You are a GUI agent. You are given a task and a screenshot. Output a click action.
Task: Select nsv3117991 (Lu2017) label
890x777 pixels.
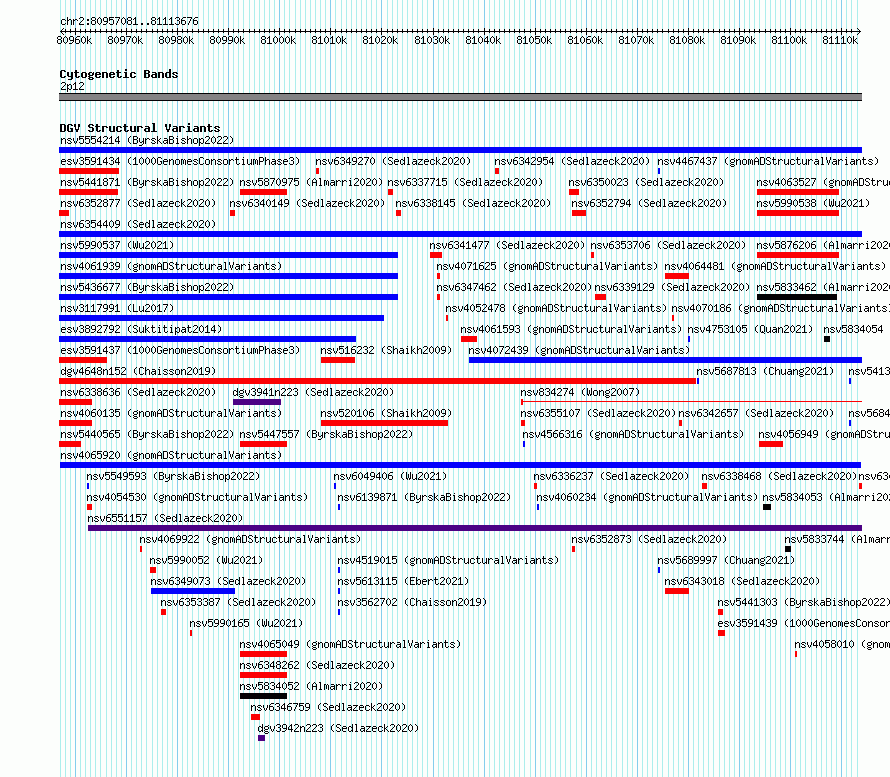(x=117, y=308)
